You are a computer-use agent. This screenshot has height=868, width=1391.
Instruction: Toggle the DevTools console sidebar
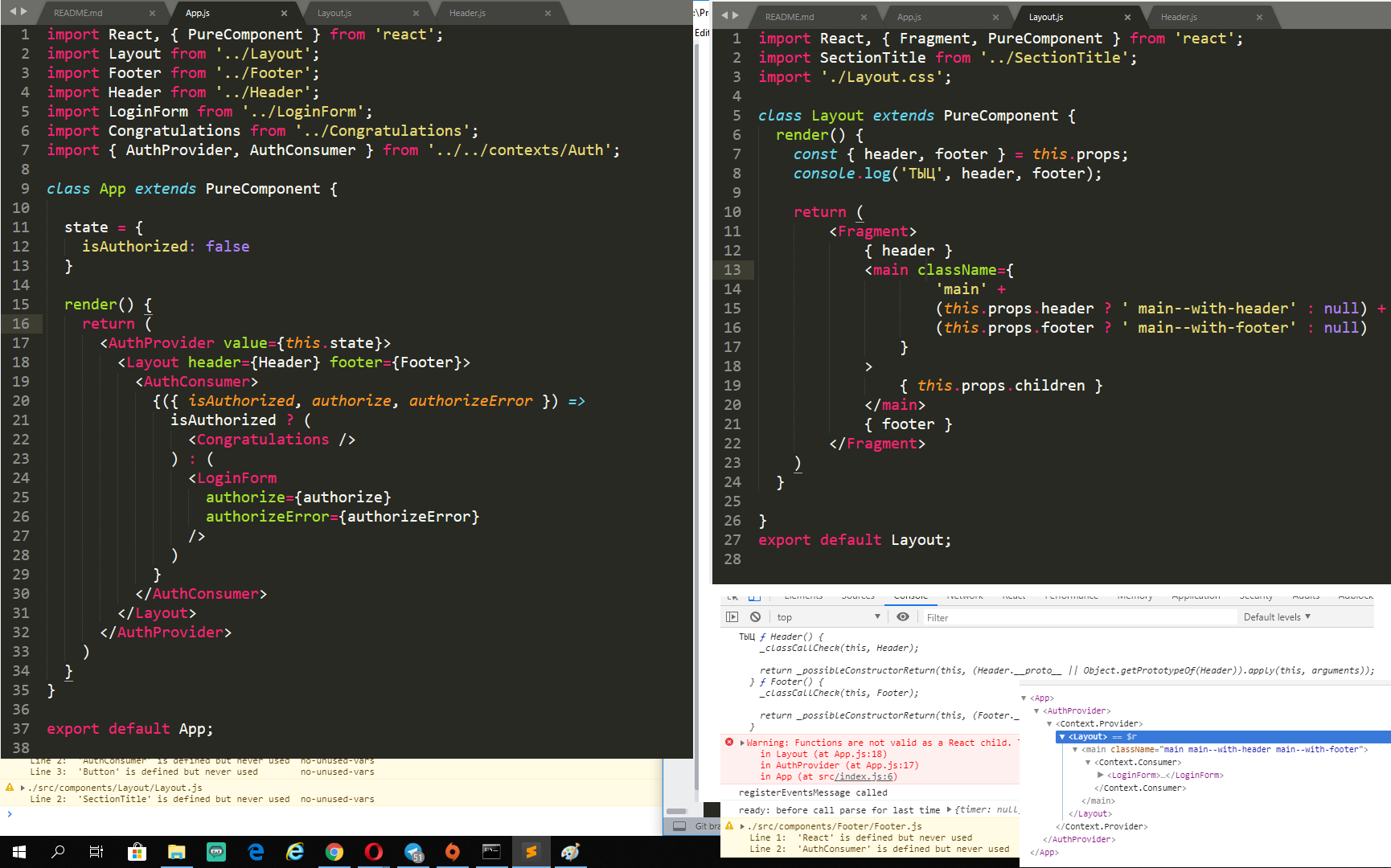click(x=732, y=617)
